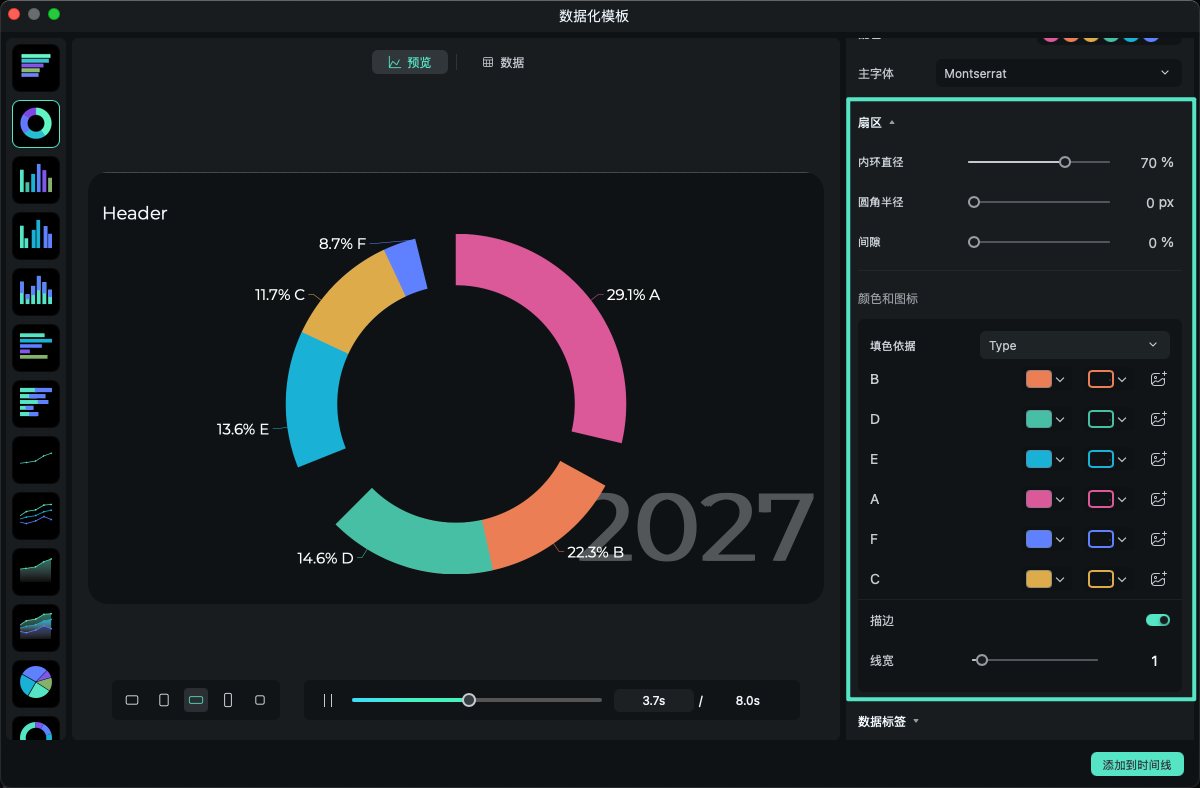Open the pink color swatch for series A
This screenshot has height=788, width=1200.
click(1040, 498)
